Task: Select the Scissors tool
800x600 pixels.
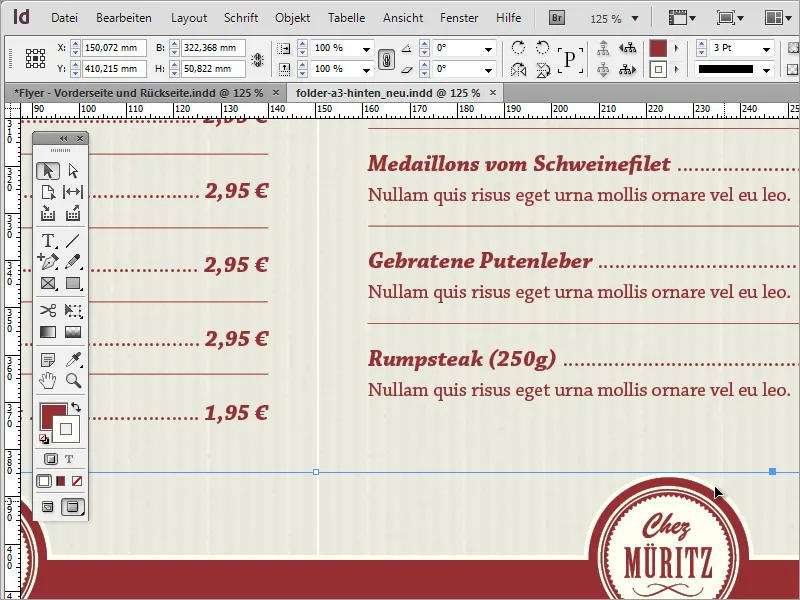Action: click(x=48, y=310)
